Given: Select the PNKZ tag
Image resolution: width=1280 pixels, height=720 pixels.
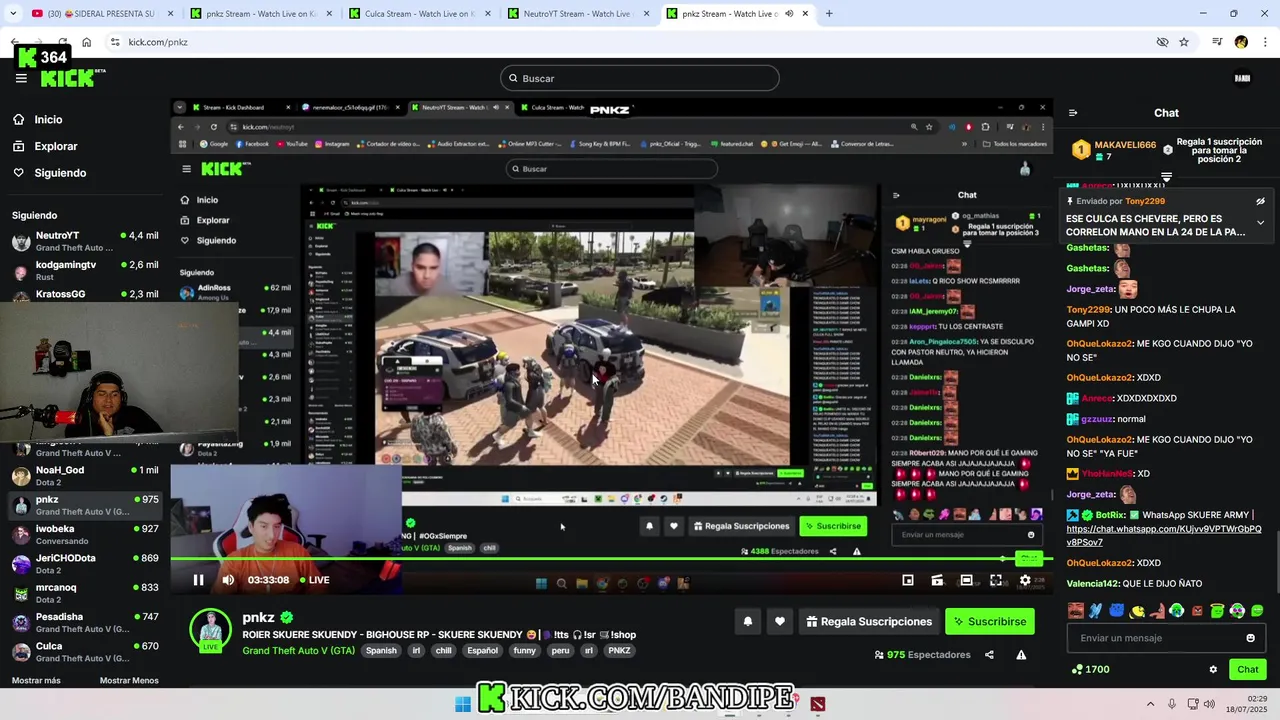Looking at the screenshot, I should [x=620, y=650].
